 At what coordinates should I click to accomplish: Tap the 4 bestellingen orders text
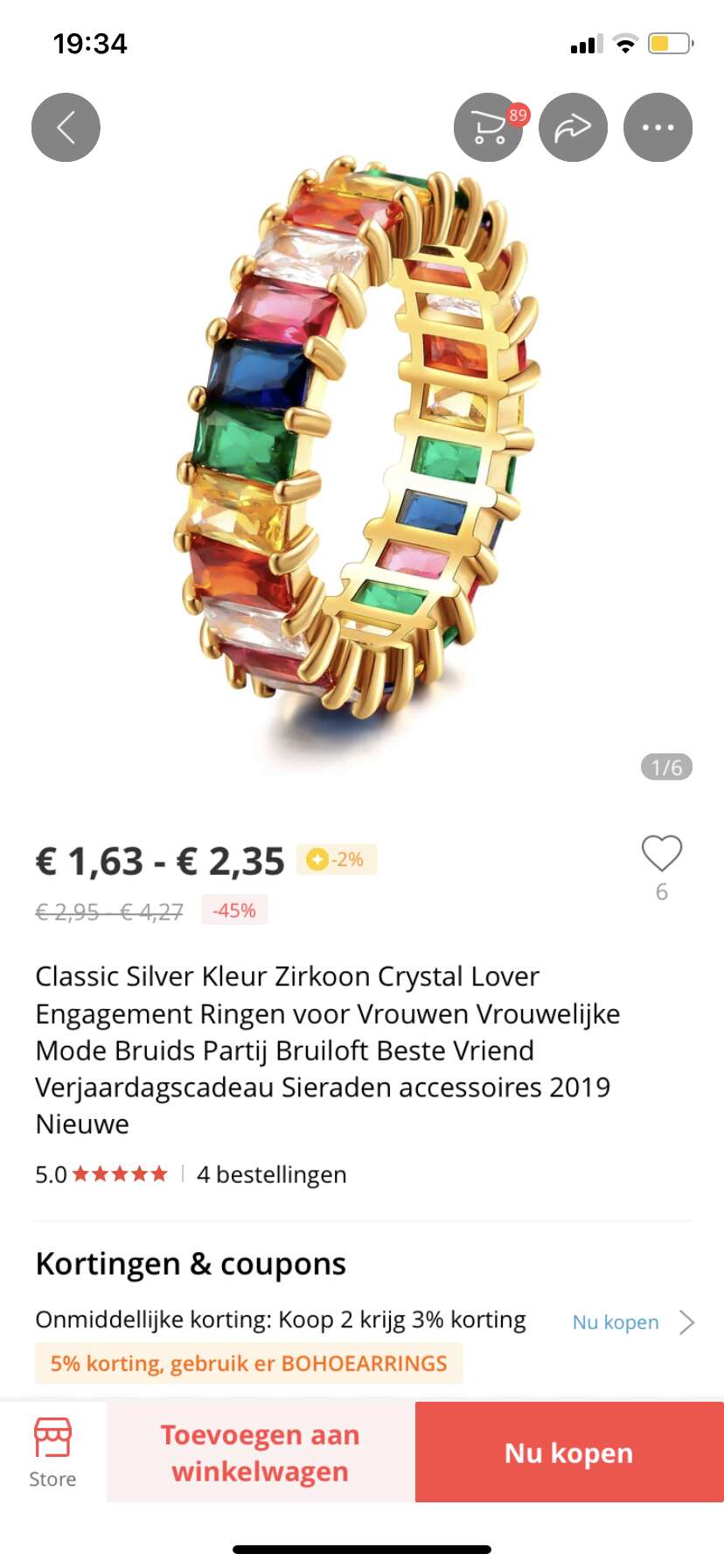click(x=271, y=1174)
